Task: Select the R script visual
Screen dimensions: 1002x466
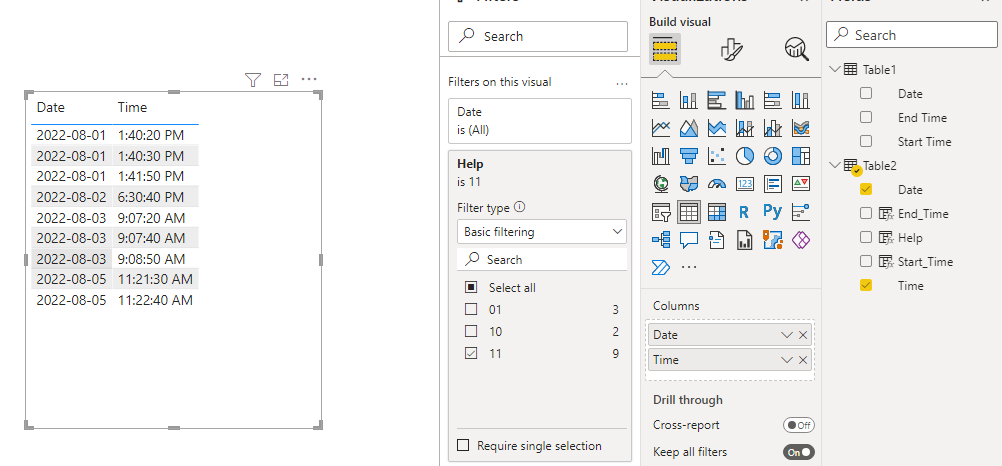Action: (744, 212)
